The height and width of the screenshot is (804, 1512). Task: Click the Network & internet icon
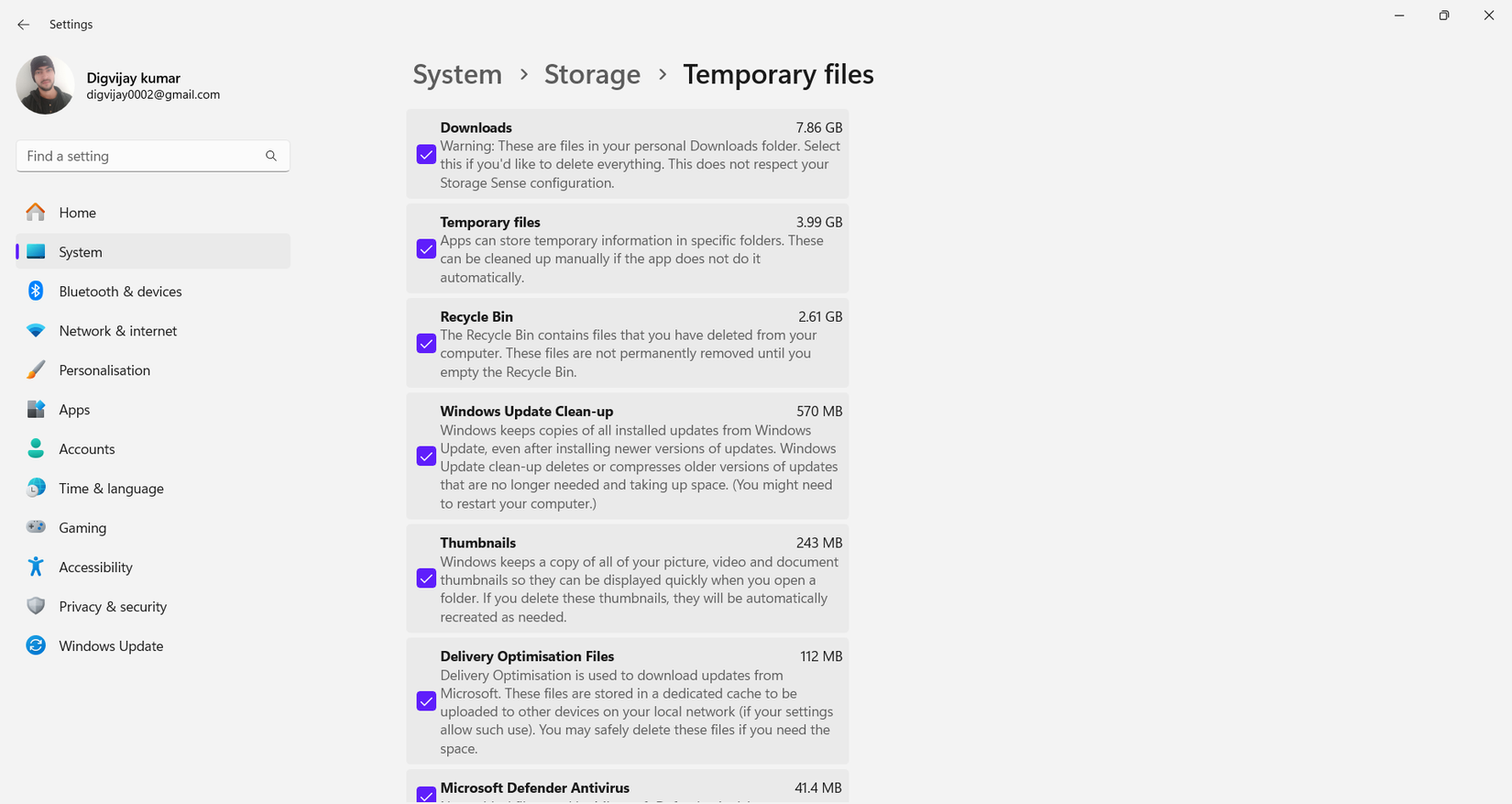coord(35,330)
